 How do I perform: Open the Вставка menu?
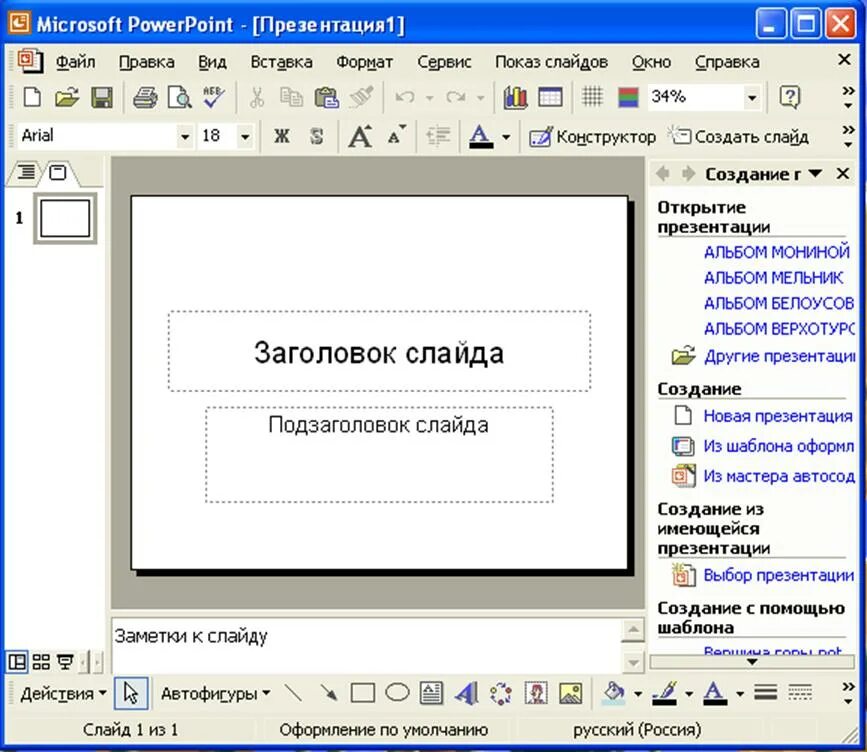point(281,62)
